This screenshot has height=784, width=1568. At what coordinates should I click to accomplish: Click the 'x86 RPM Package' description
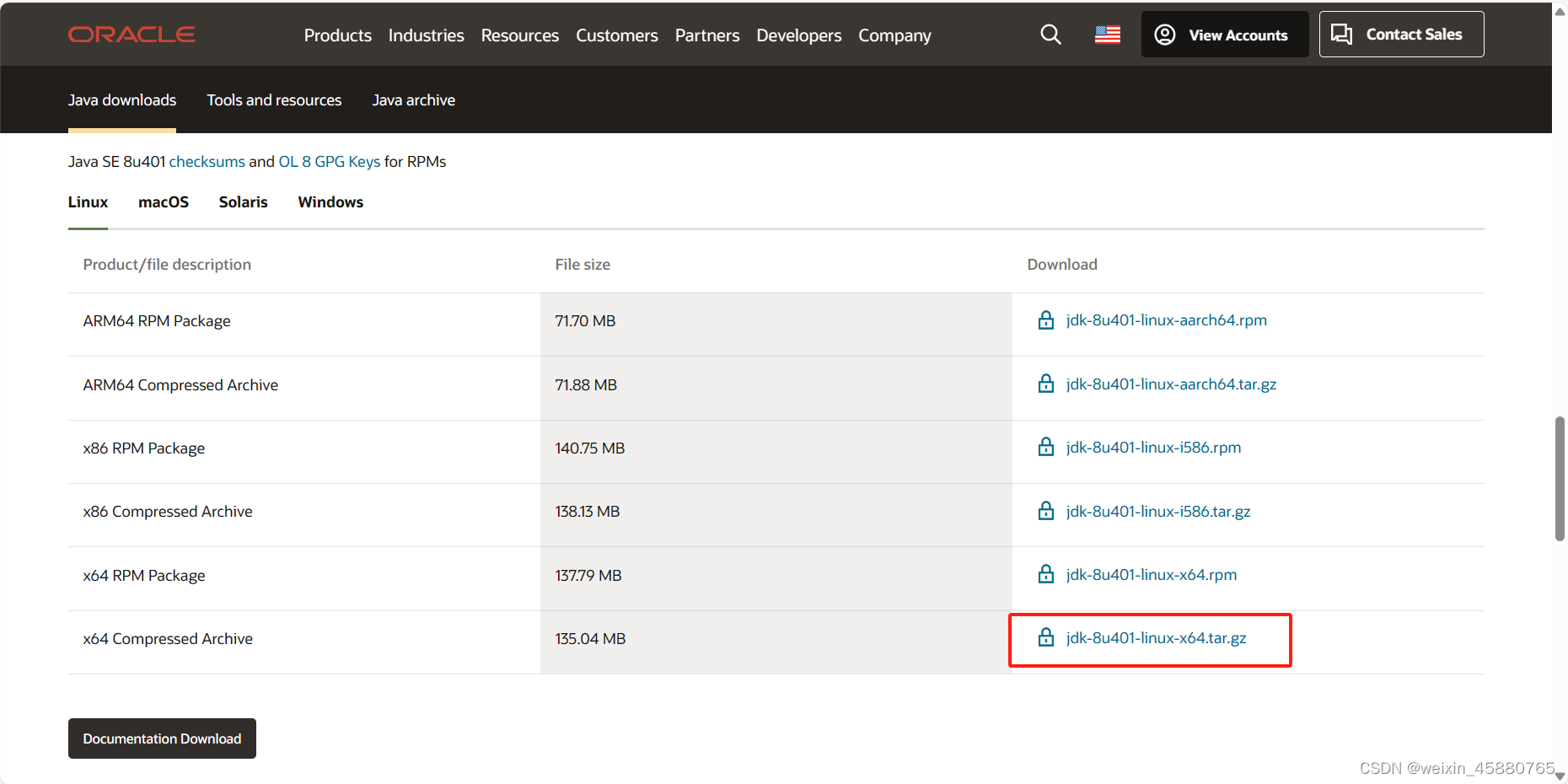tap(144, 448)
